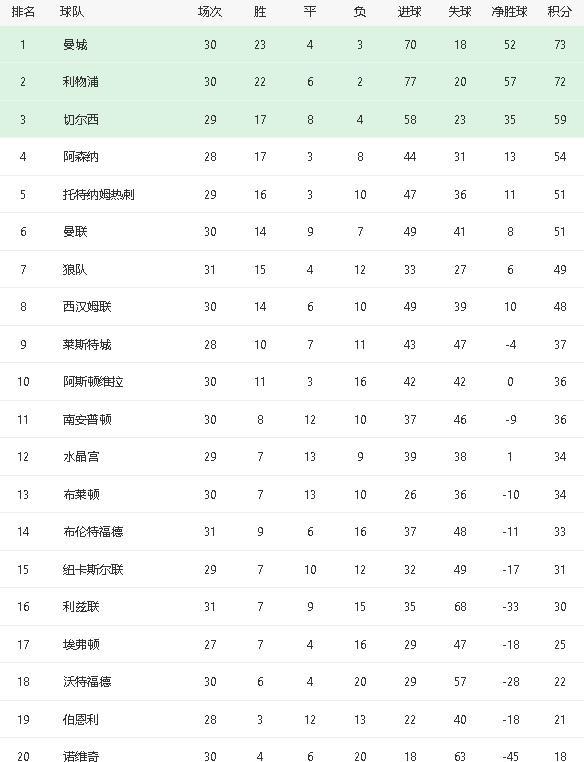Sort by the 积分 column header
The height and width of the screenshot is (762, 584).
point(559,12)
